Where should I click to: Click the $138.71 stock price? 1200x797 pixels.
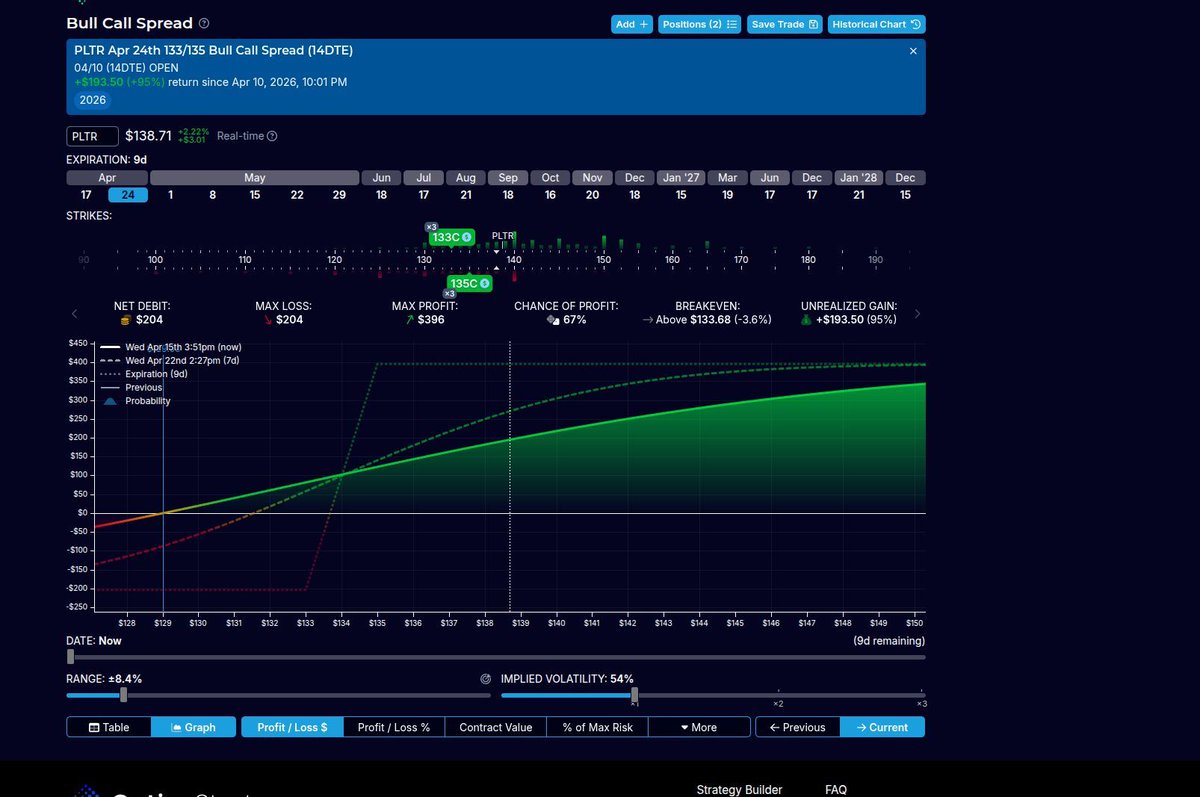click(148, 136)
